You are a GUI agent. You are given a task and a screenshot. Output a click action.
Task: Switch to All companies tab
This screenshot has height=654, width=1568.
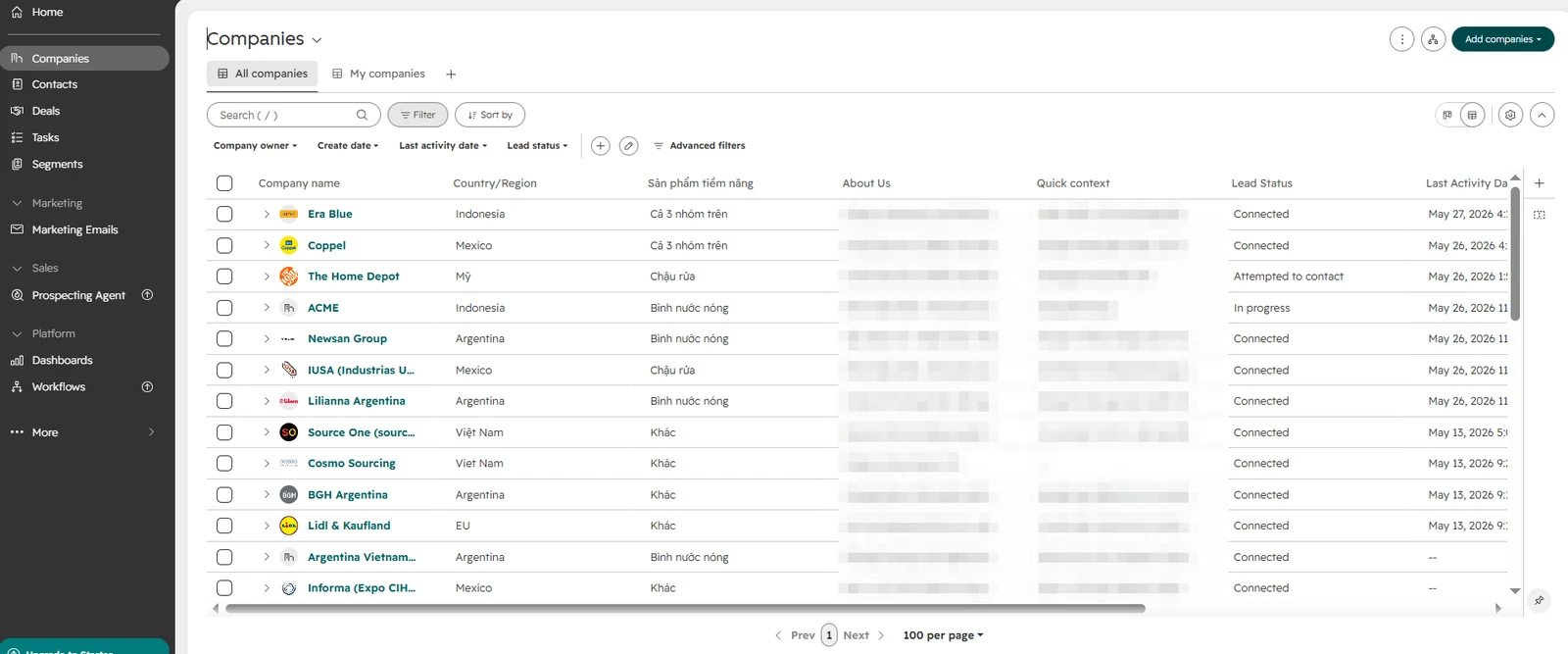pos(263,74)
